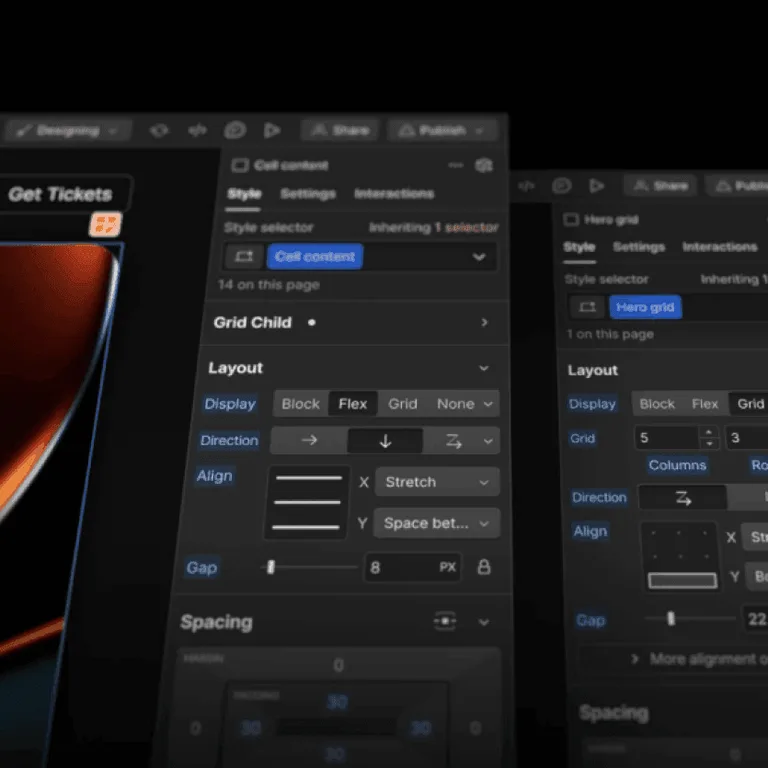
Task: Open Interactions tab in Hero grid panel
Action: click(x=720, y=247)
